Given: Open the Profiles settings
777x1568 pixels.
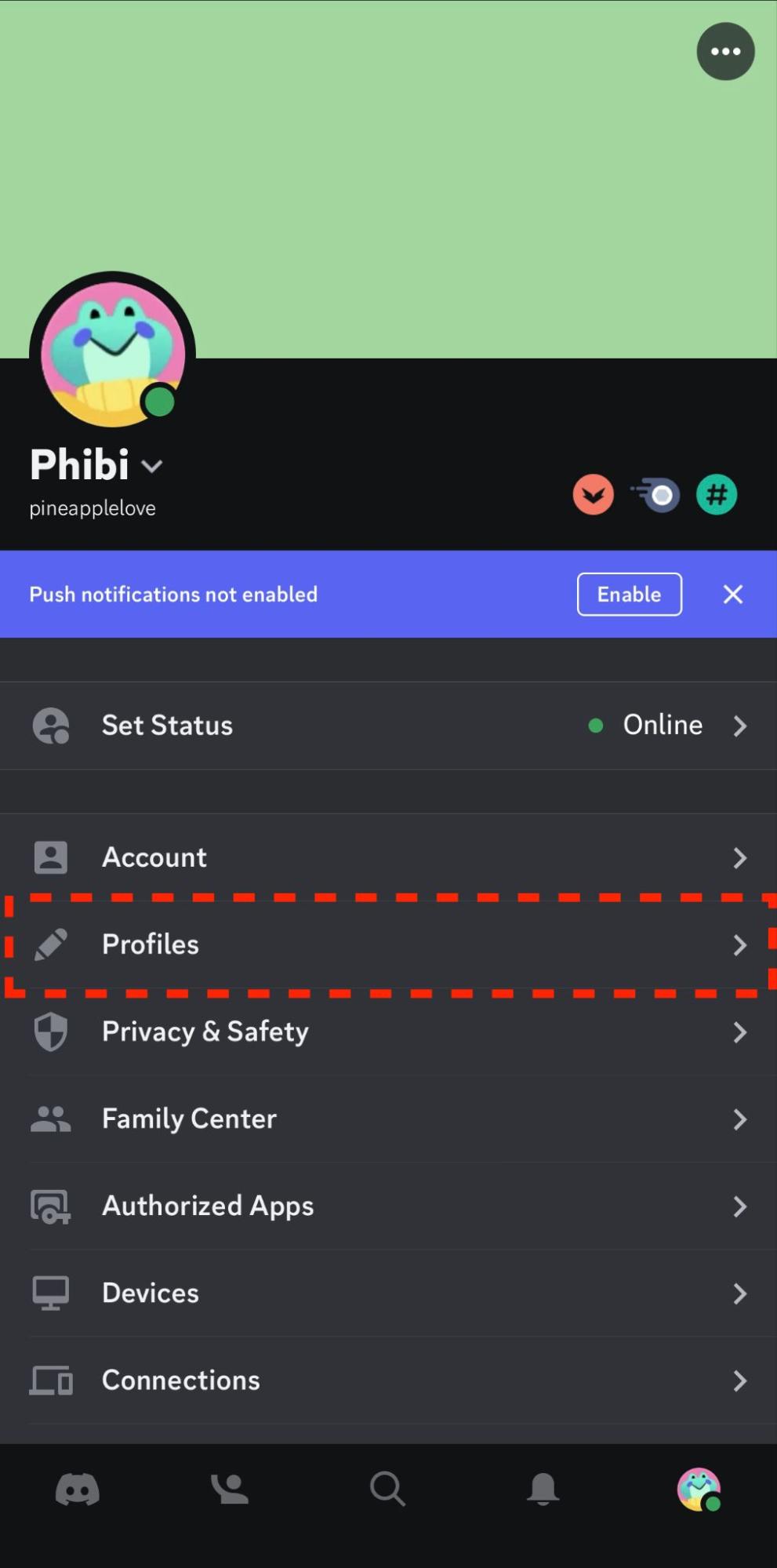Looking at the screenshot, I should pyautogui.click(x=388, y=944).
